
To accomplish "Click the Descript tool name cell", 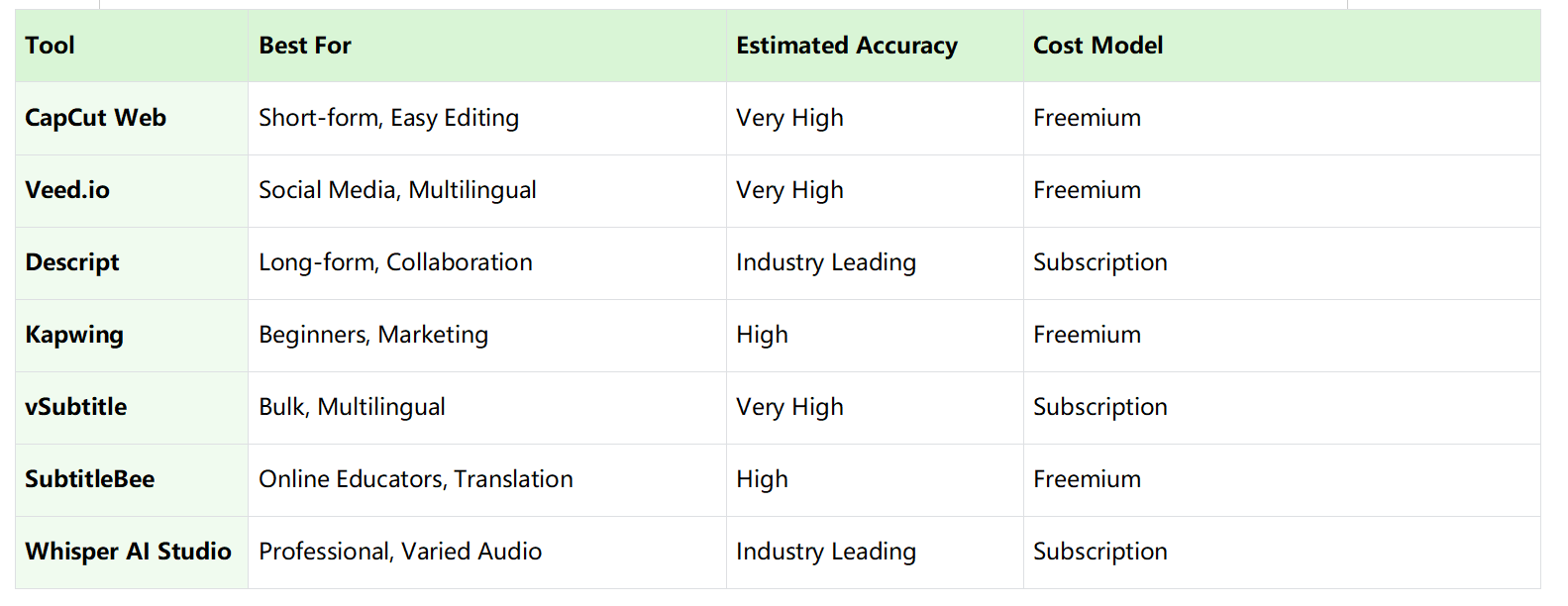I will (x=72, y=262).
